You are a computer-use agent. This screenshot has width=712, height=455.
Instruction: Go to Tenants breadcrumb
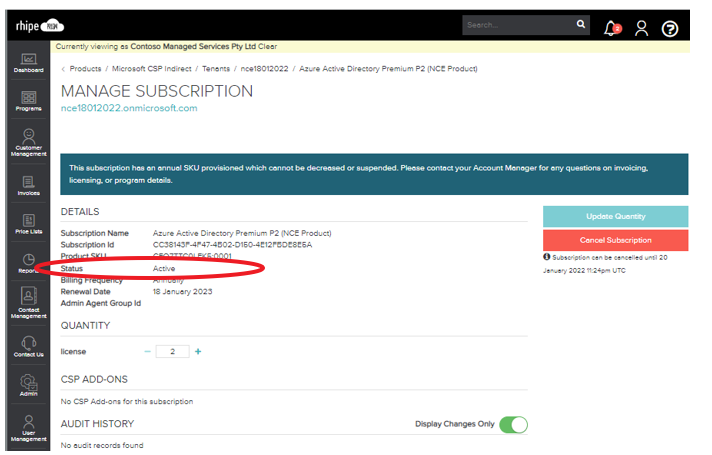216,69
